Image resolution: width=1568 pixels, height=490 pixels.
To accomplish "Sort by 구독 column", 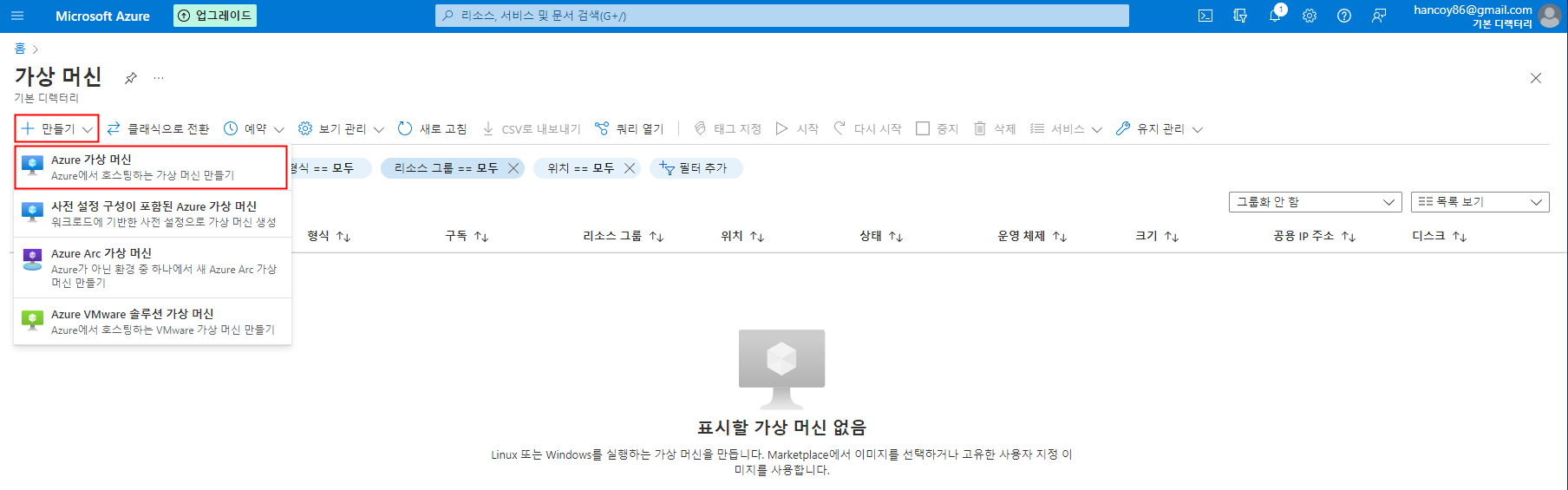I will tap(467, 236).
